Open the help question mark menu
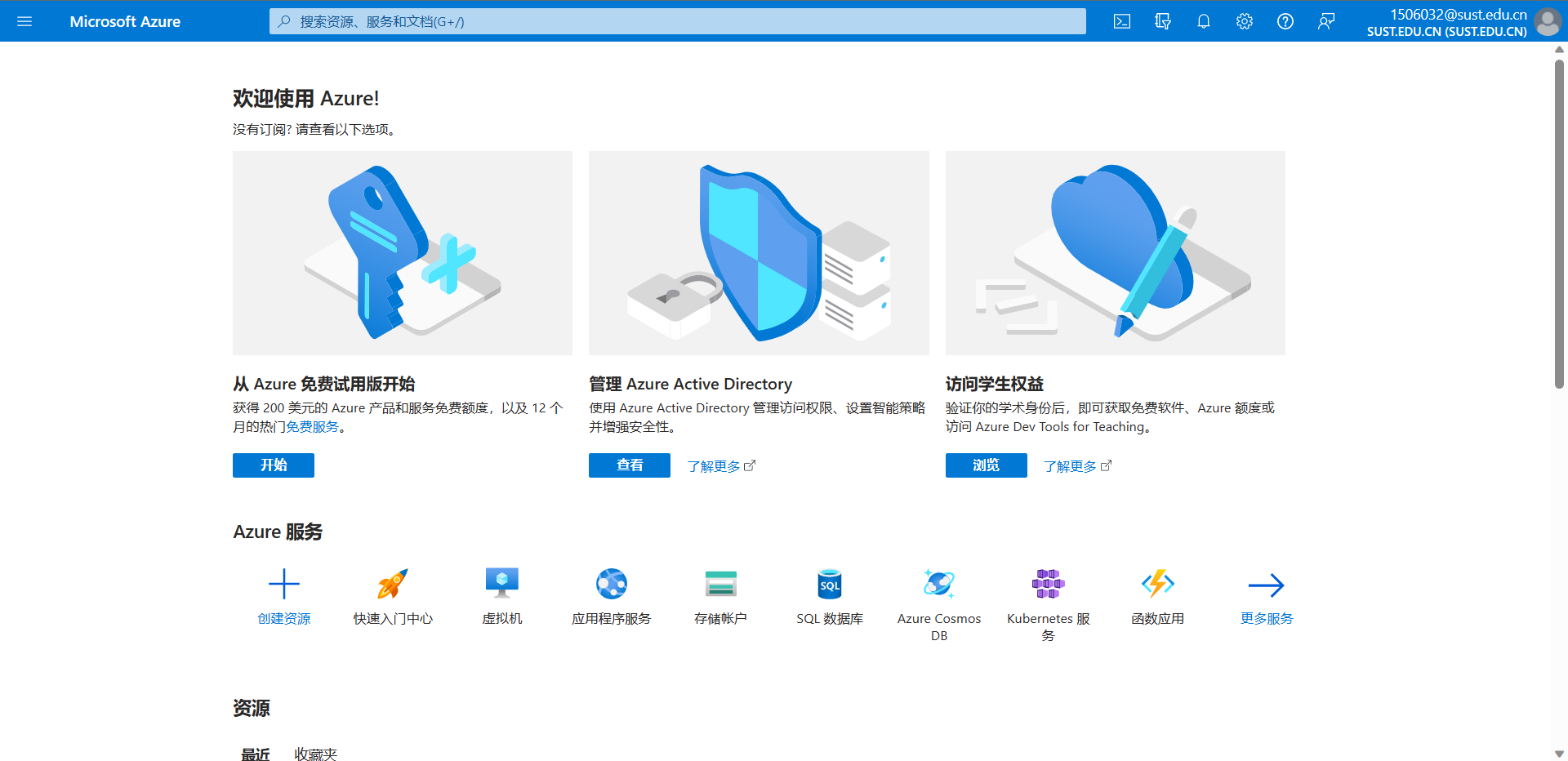1568x761 pixels. (1285, 21)
